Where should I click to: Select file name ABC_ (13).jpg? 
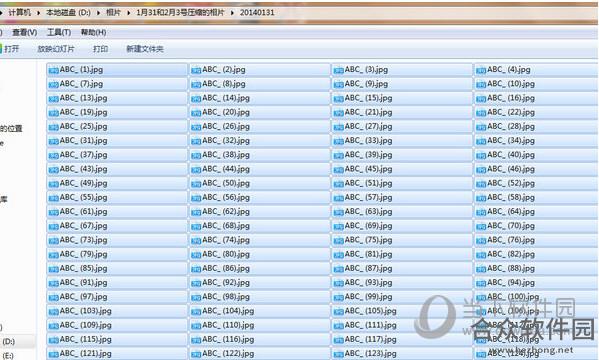click(x=84, y=98)
